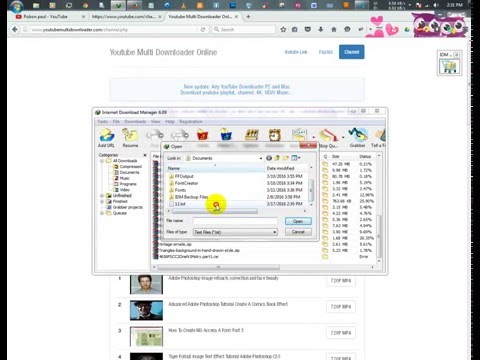Image resolution: width=480 pixels, height=360 pixels.
Task: Open a new Firefox tab with plus
Action: click(248, 17)
